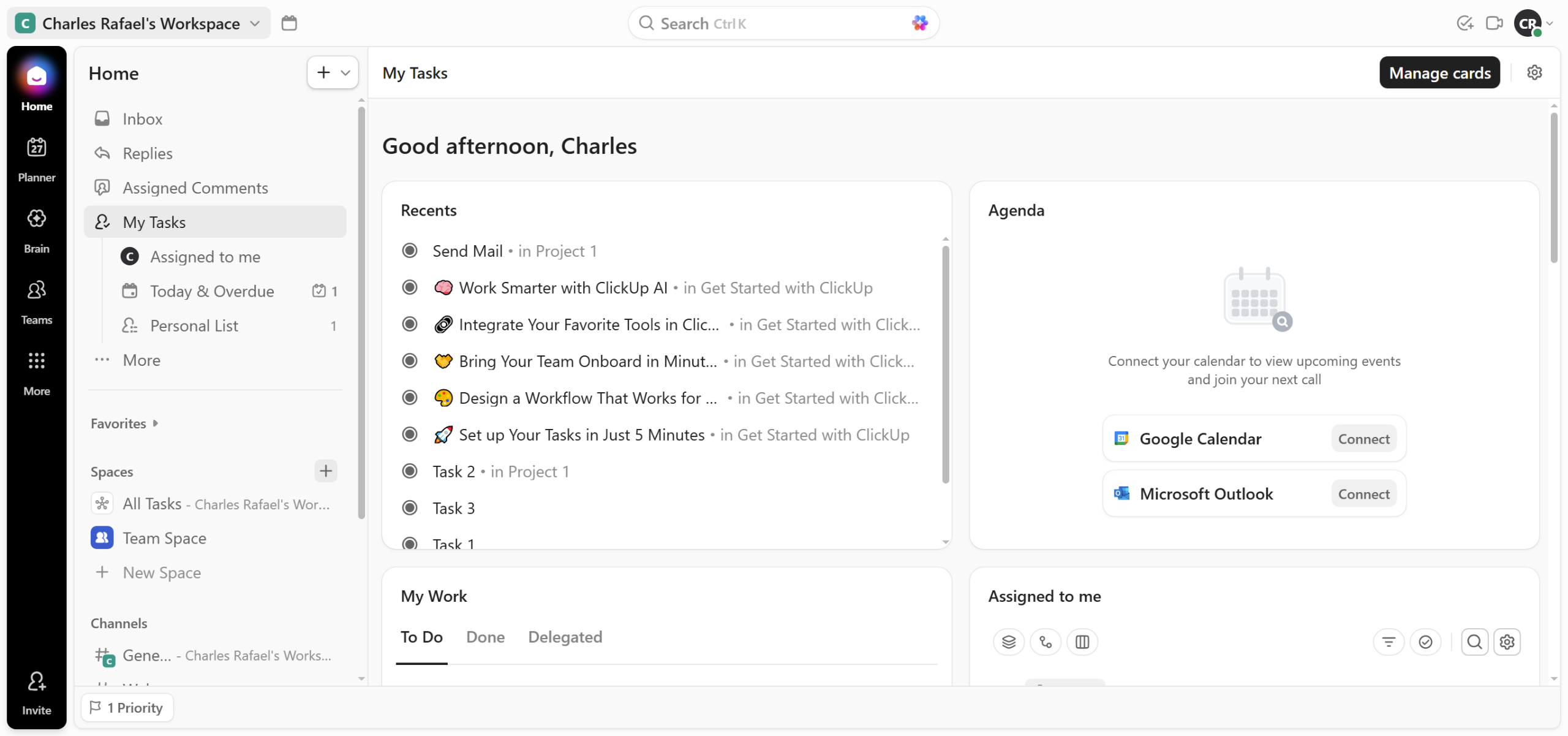
Task: Open the video clip recorder icon
Action: 1494,23
